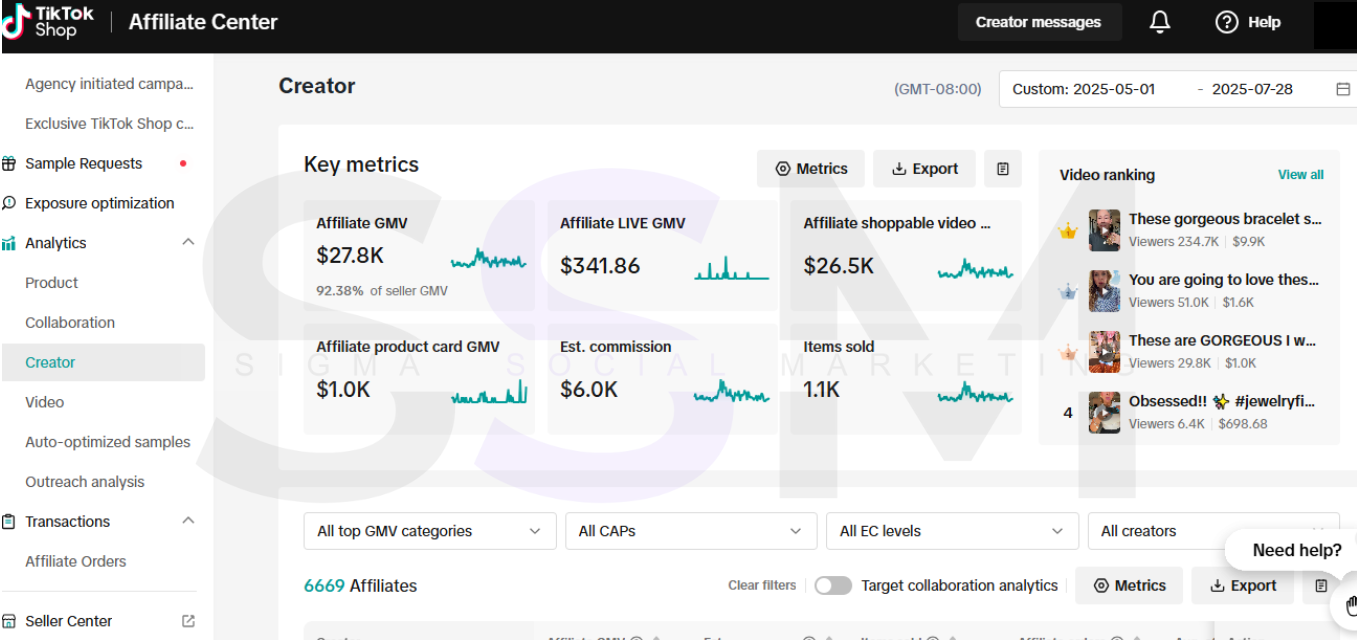Click the Affiliates Metrics button
The image size is (1357, 640).
tap(1129, 586)
